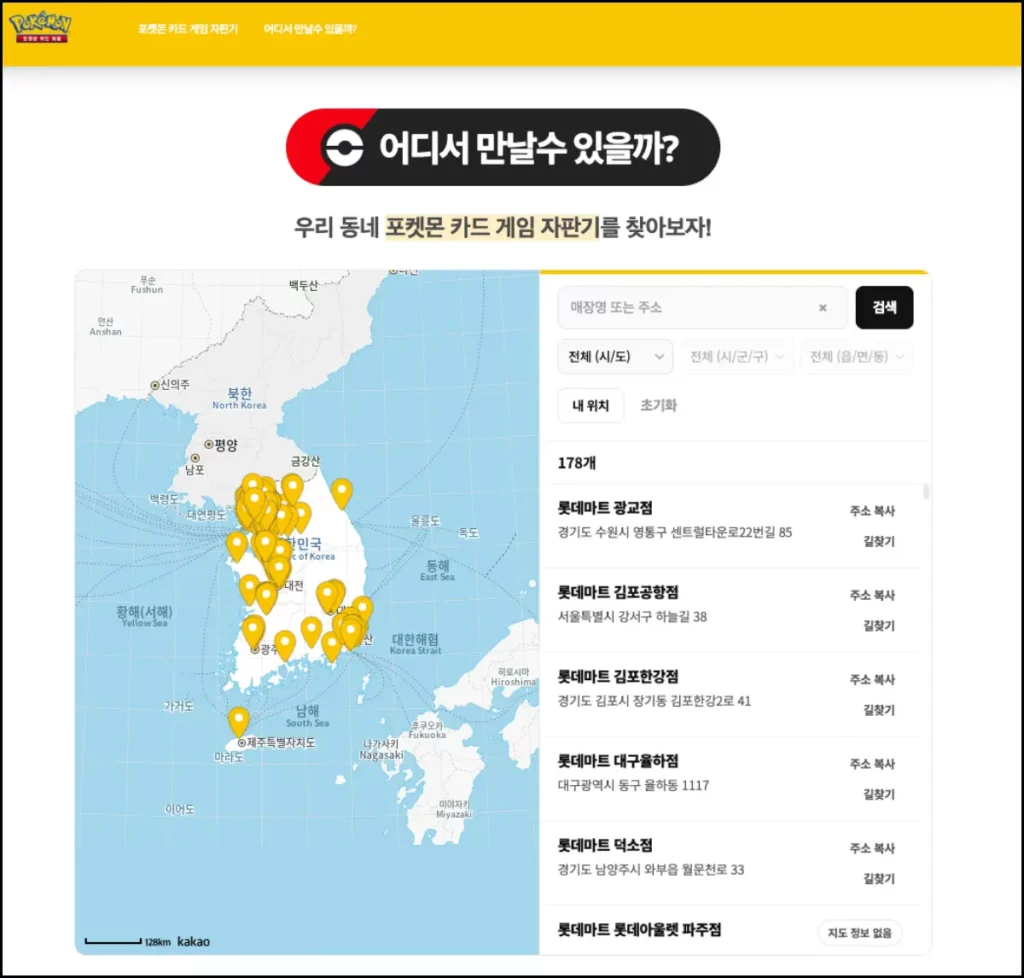The width and height of the screenshot is (1024, 978).
Task: Click the 검색 search button
Action: pos(884,308)
